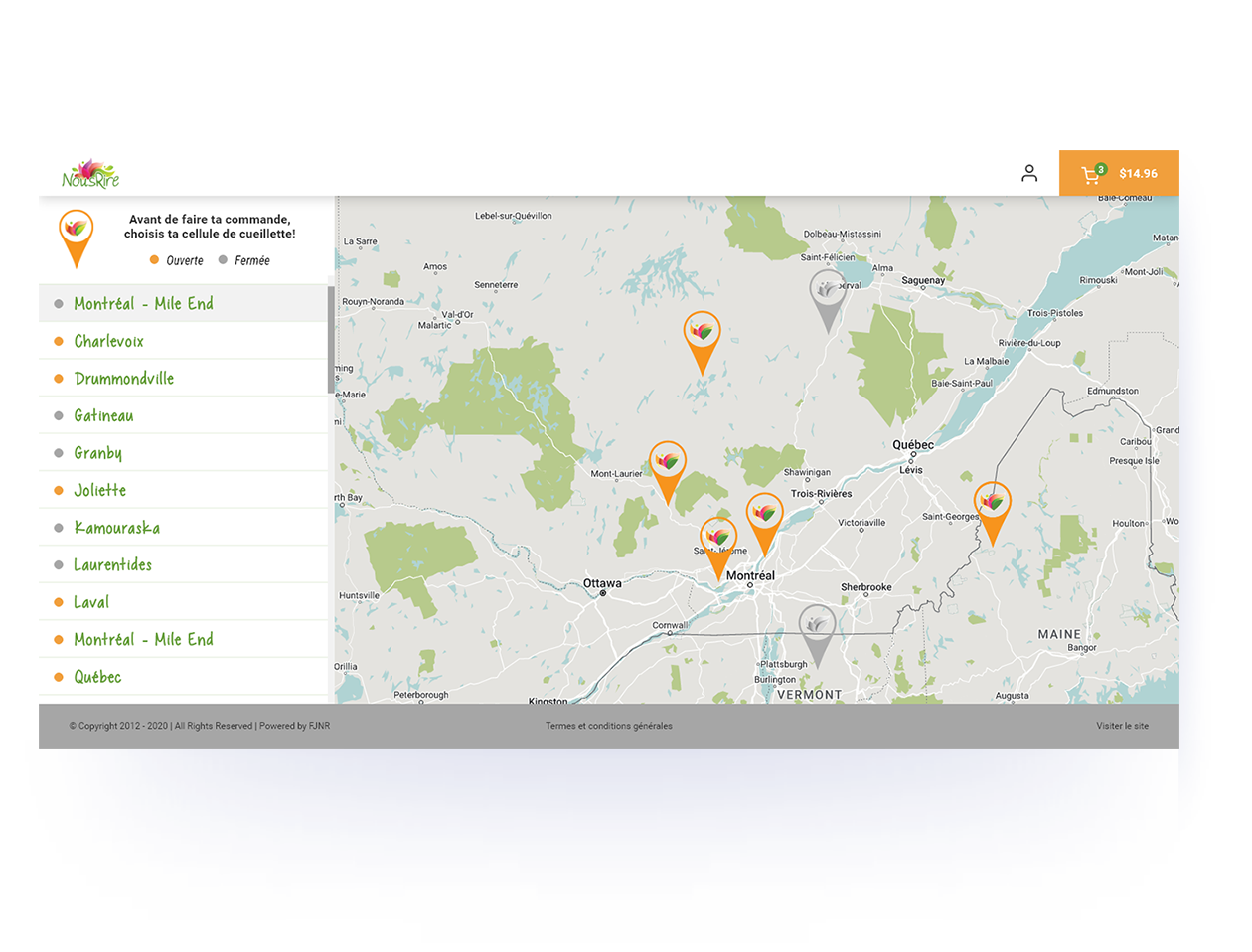Select the orange map pin near Saint-Georges
The image size is (1252, 952).
(x=992, y=513)
